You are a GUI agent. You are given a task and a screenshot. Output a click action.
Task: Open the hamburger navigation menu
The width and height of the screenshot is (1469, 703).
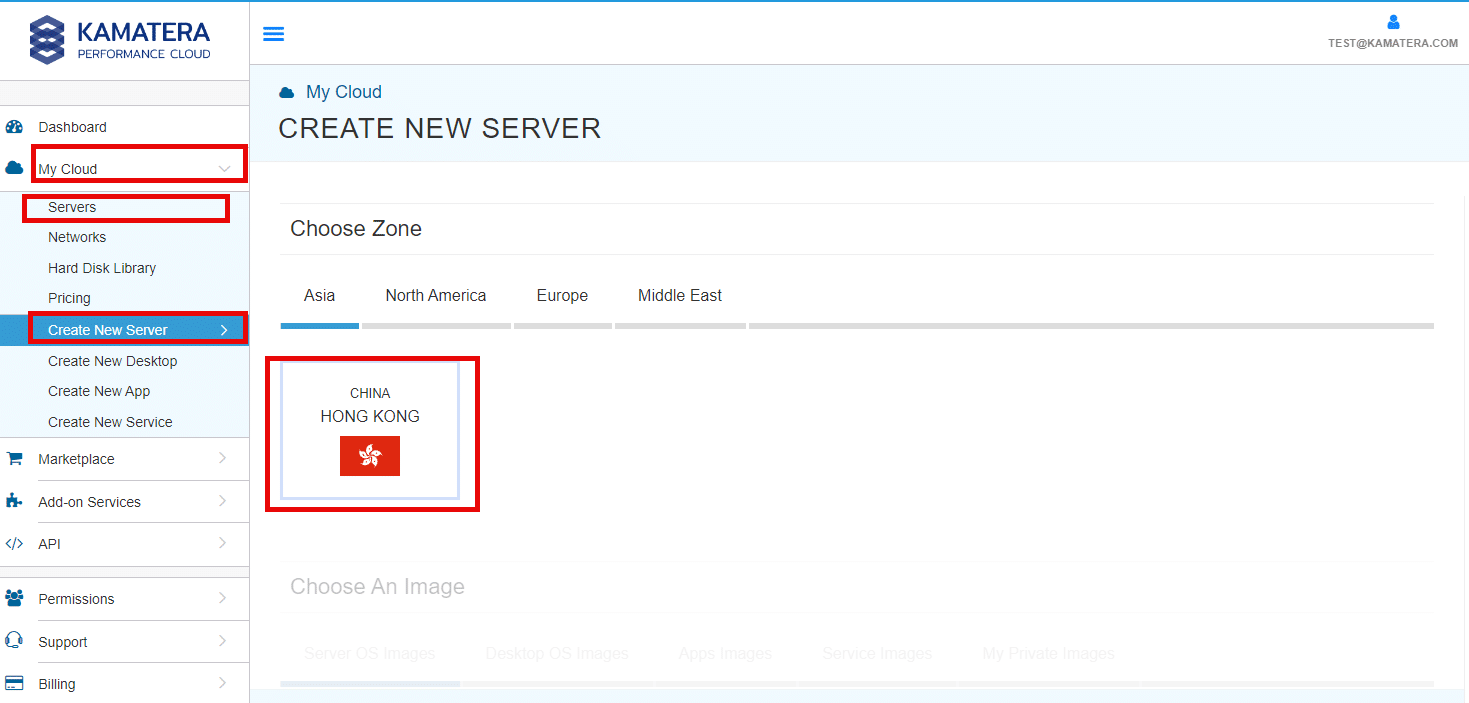pyautogui.click(x=273, y=33)
